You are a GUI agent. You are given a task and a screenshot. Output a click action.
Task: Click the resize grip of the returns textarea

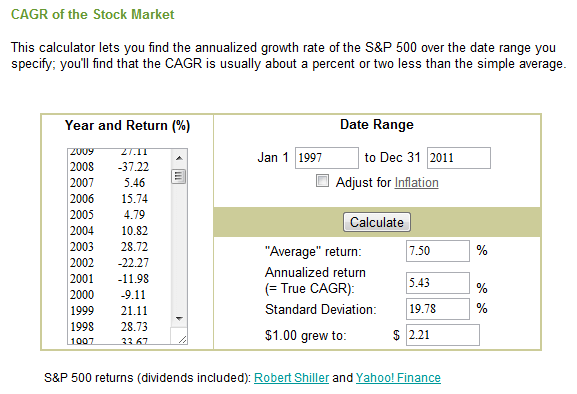pos(183,340)
